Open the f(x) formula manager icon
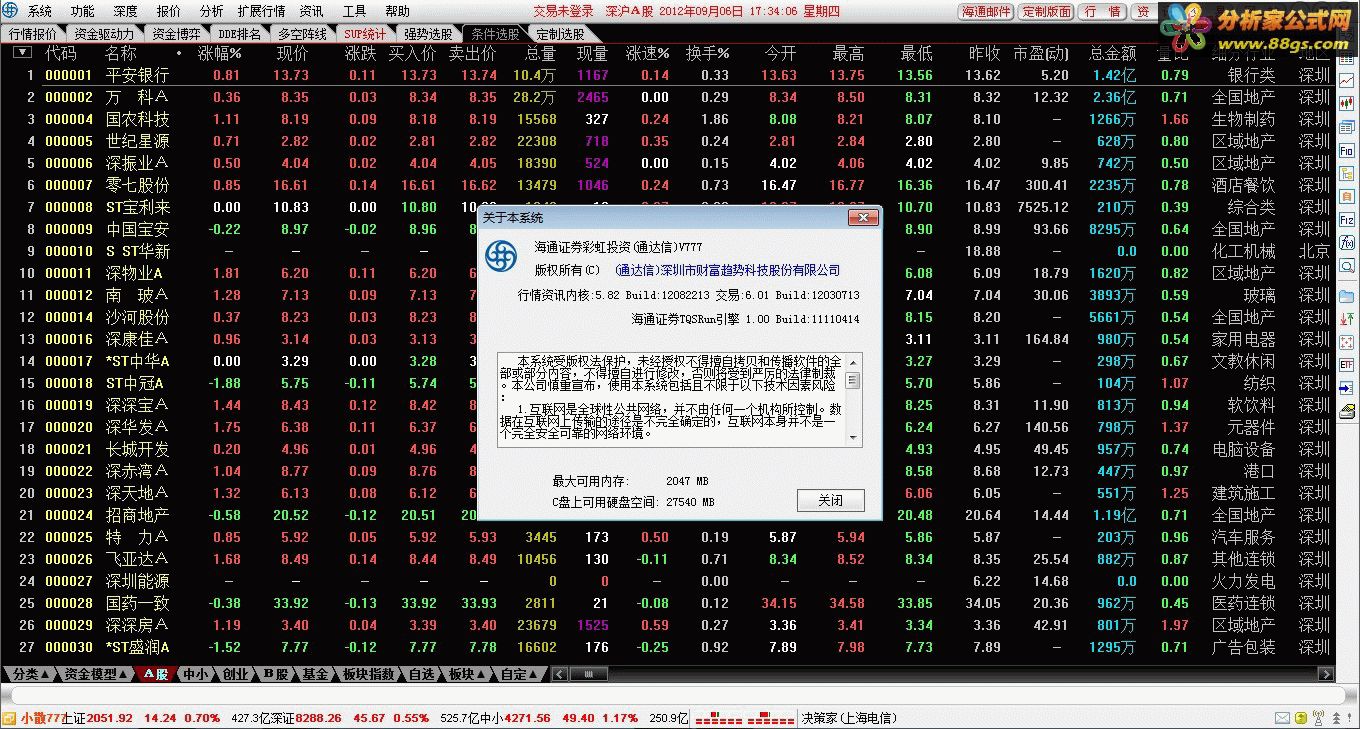Image resolution: width=1360 pixels, height=729 pixels. (1346, 243)
